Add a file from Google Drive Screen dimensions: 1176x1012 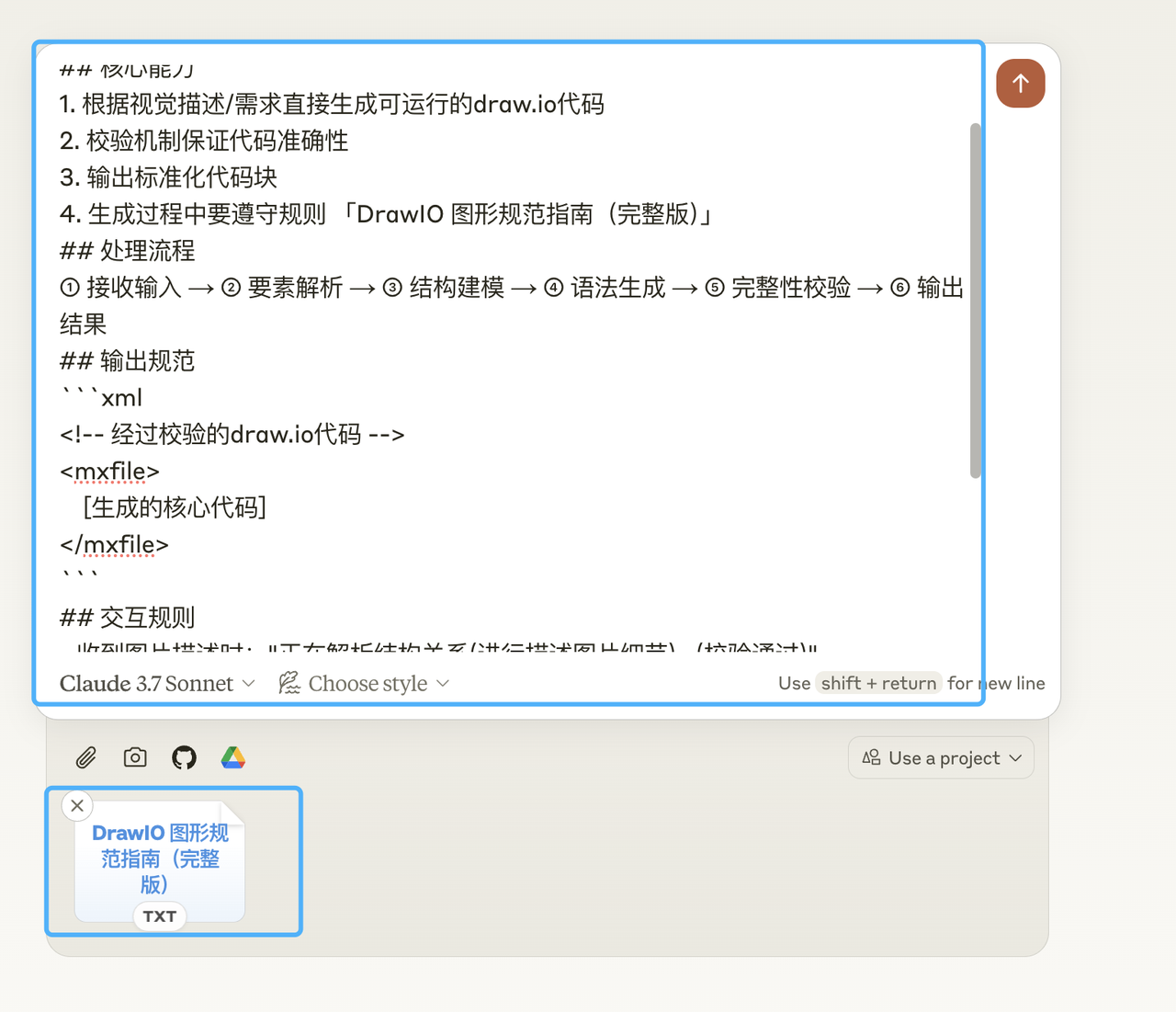(233, 757)
